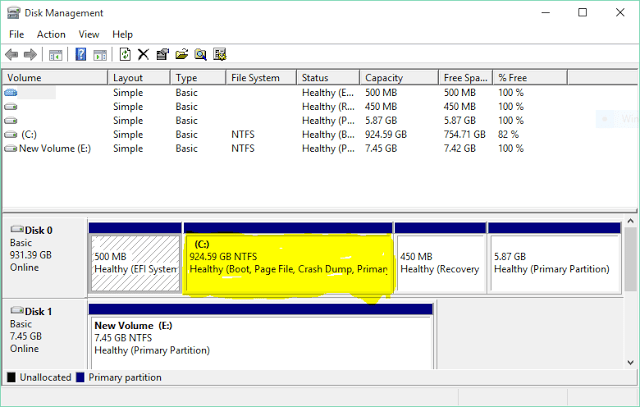
Task: Select the drive icon of the 450 MB volume
Action: [11, 107]
